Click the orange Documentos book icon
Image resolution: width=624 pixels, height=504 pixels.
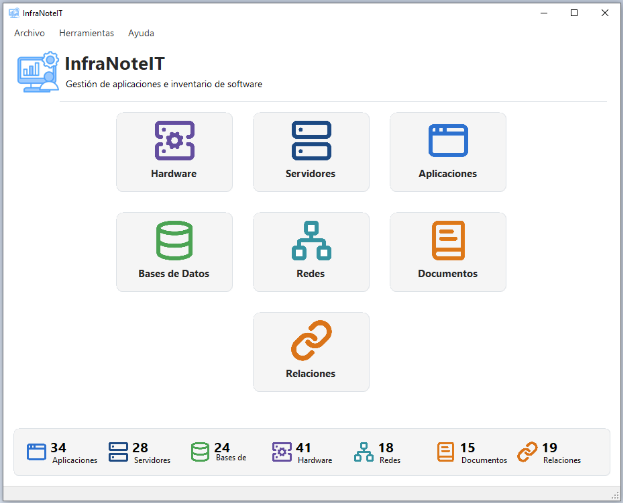tap(448, 240)
